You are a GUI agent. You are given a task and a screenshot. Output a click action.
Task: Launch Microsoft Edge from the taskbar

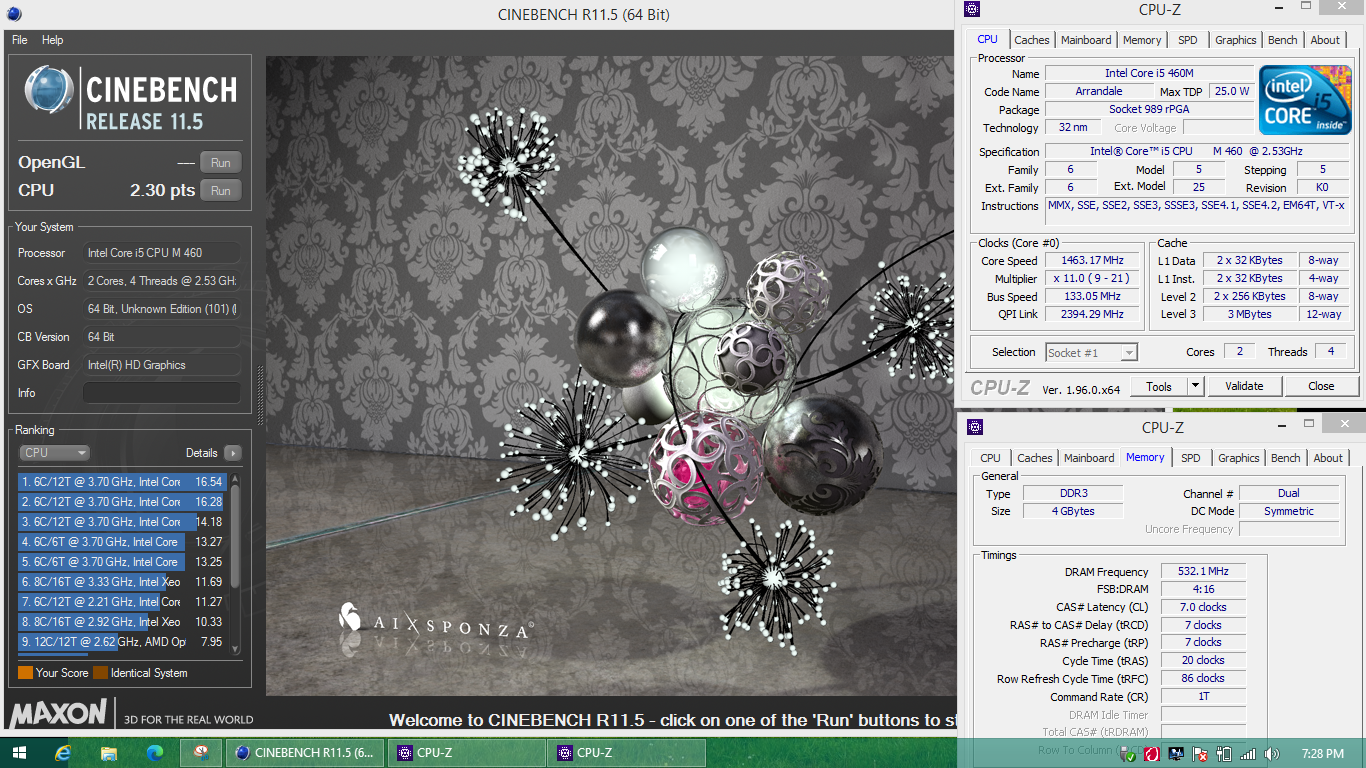[x=155, y=752]
